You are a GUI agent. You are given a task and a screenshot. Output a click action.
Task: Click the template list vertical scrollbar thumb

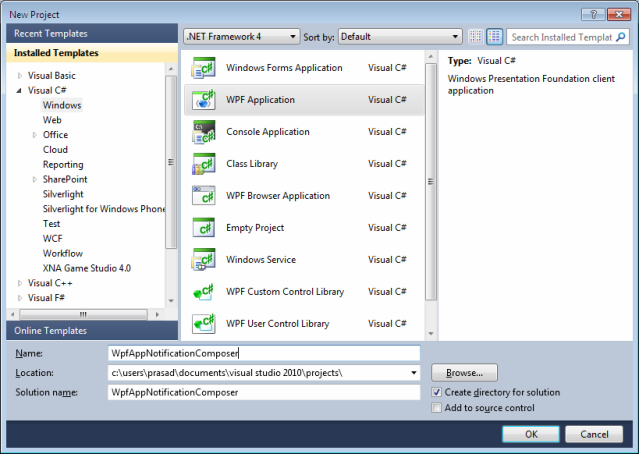431,182
